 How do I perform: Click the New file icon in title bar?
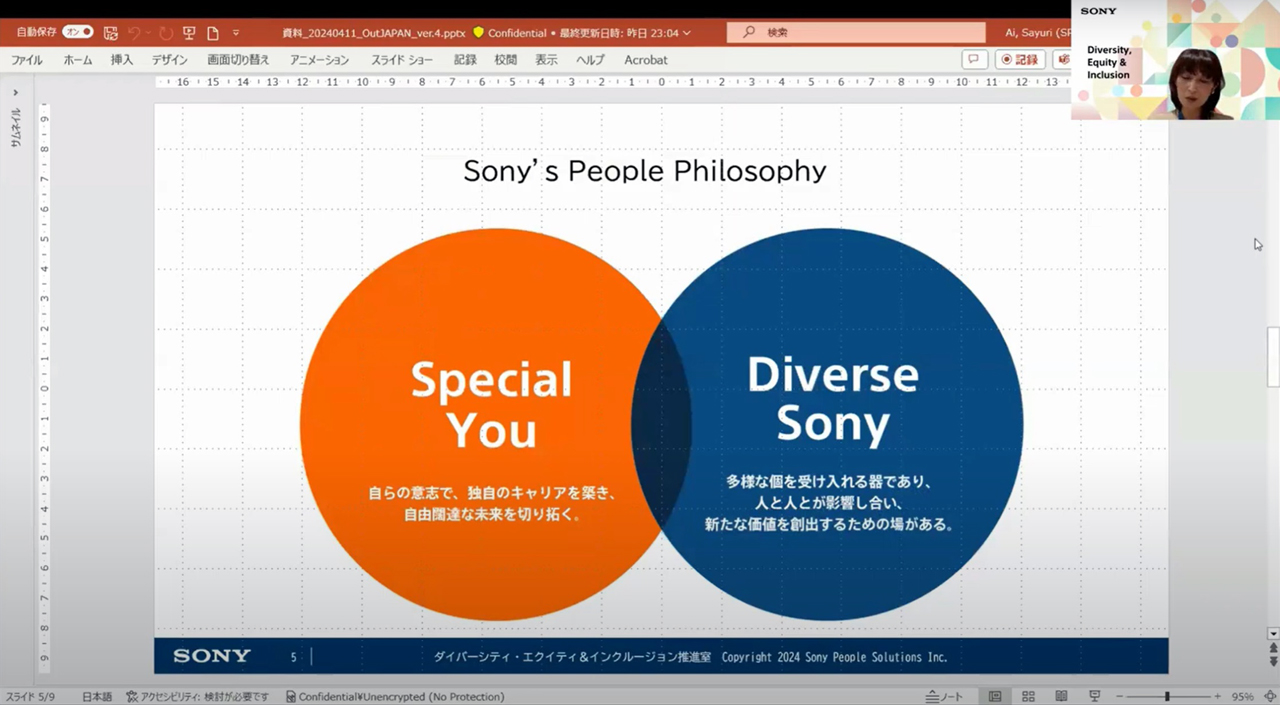tap(213, 33)
